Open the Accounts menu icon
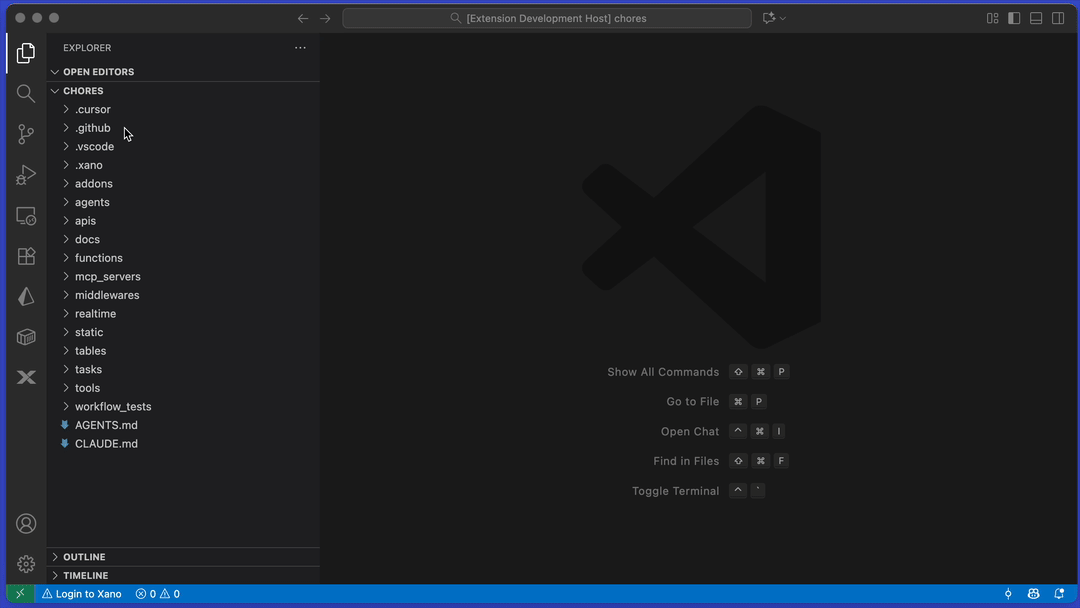 25,524
